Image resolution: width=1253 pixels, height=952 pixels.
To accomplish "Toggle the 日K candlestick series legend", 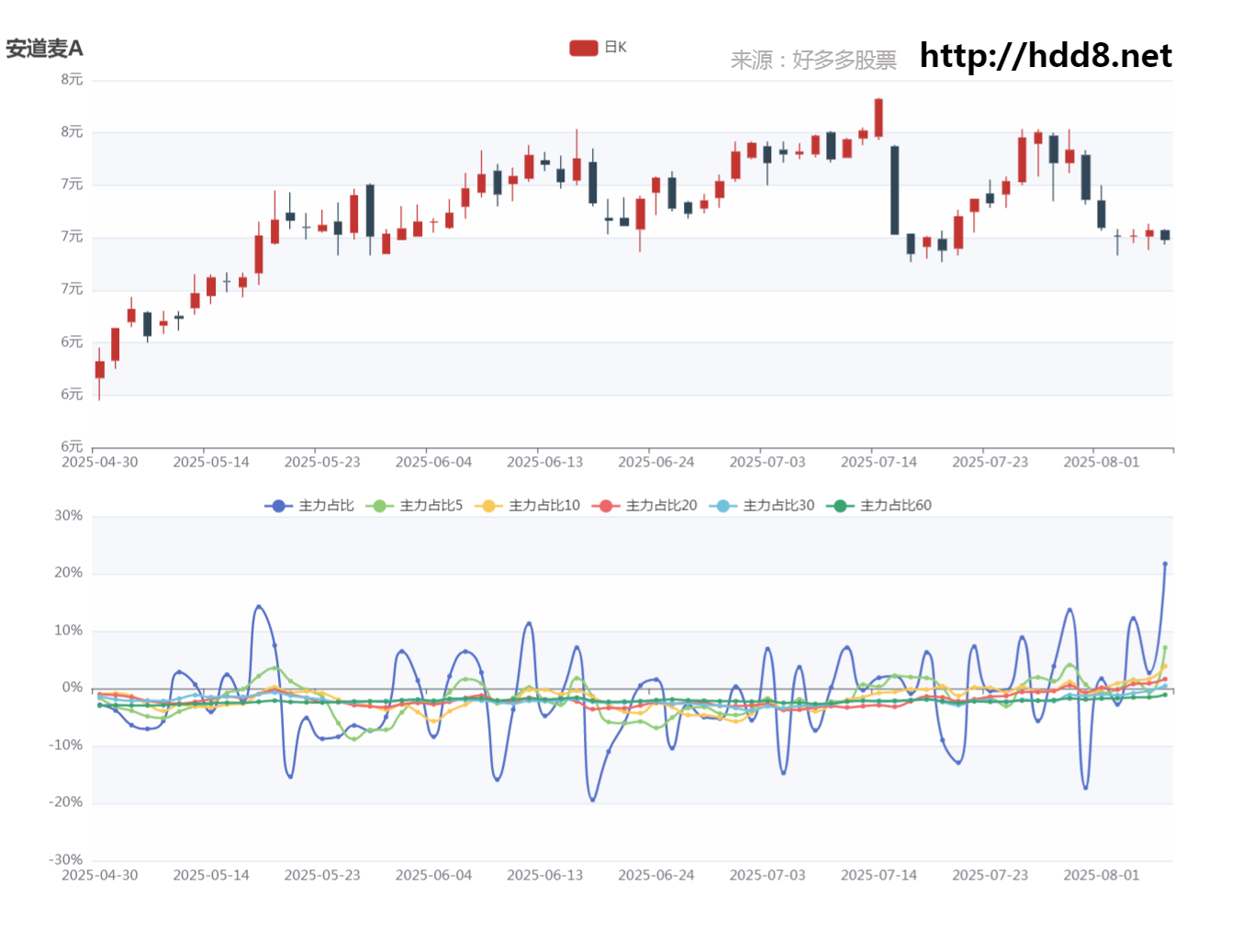I will pos(598,48).
